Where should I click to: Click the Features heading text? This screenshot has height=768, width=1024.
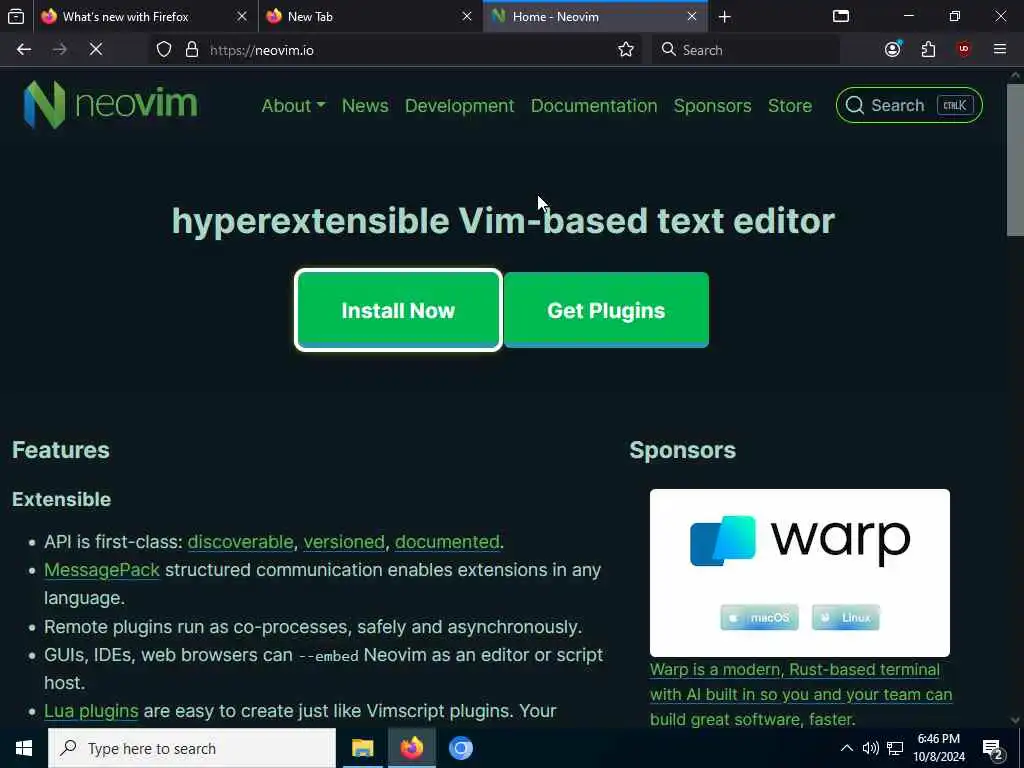click(x=61, y=450)
